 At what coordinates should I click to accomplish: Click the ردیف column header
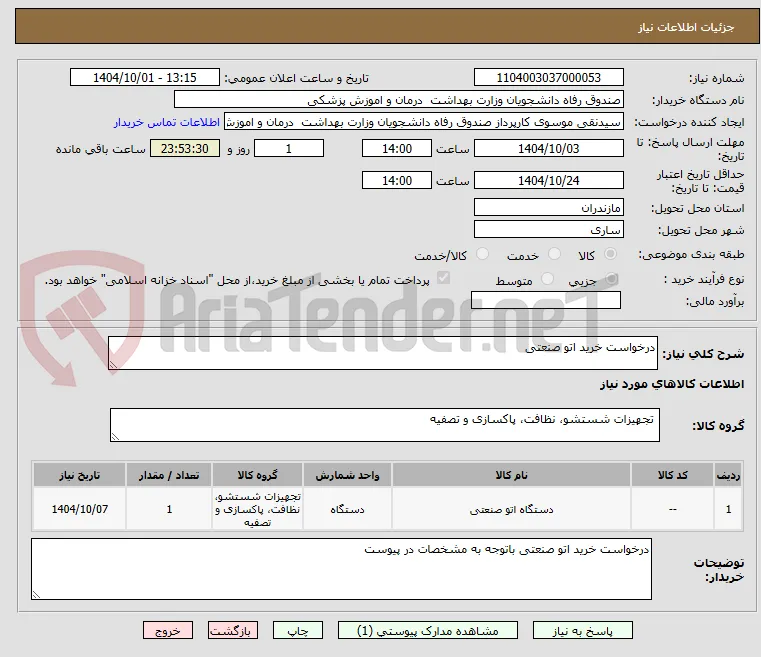(x=728, y=475)
